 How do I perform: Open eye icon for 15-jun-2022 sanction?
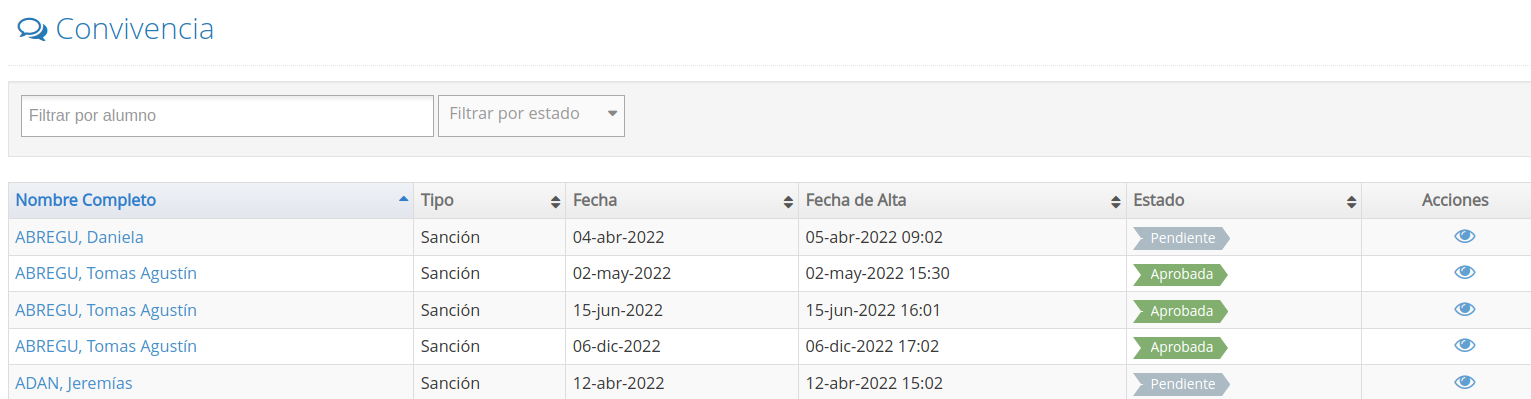pos(1465,310)
